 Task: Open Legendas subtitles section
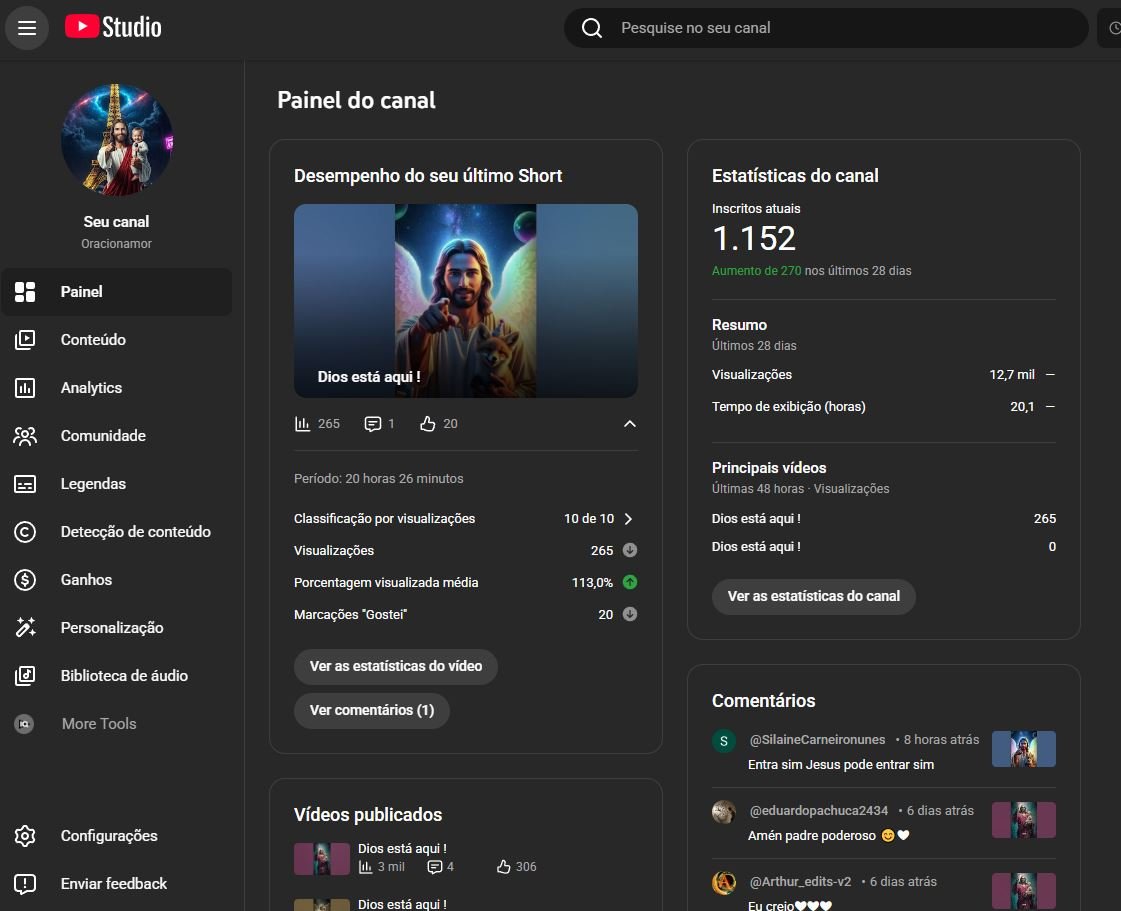93,484
